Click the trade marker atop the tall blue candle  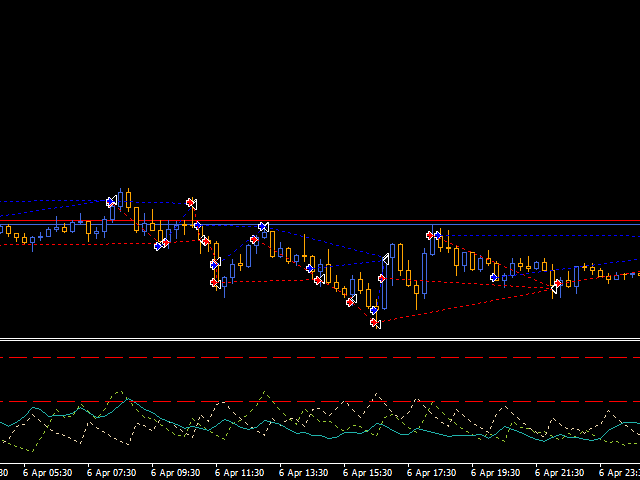[x=386, y=259]
